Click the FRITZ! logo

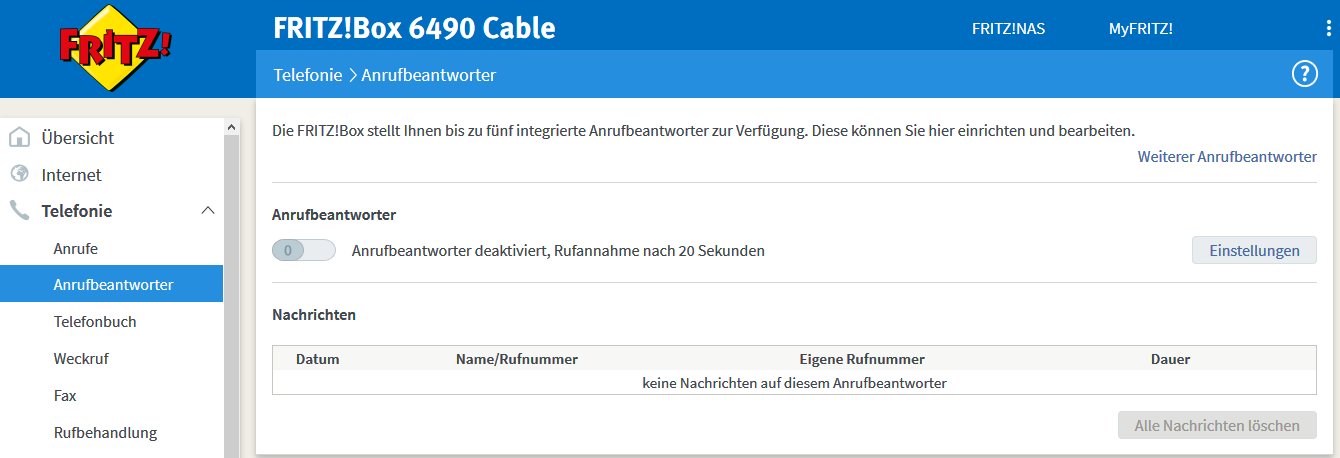[115, 47]
